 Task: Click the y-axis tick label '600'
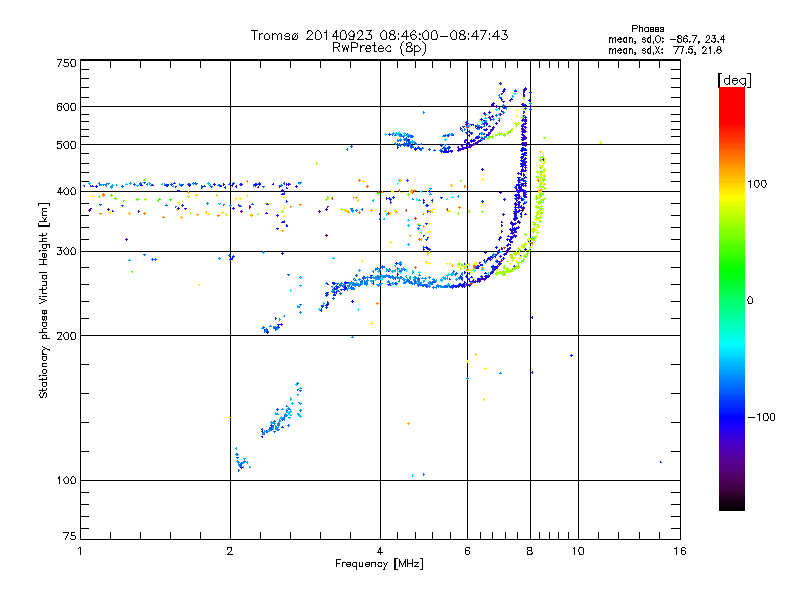(x=66, y=107)
